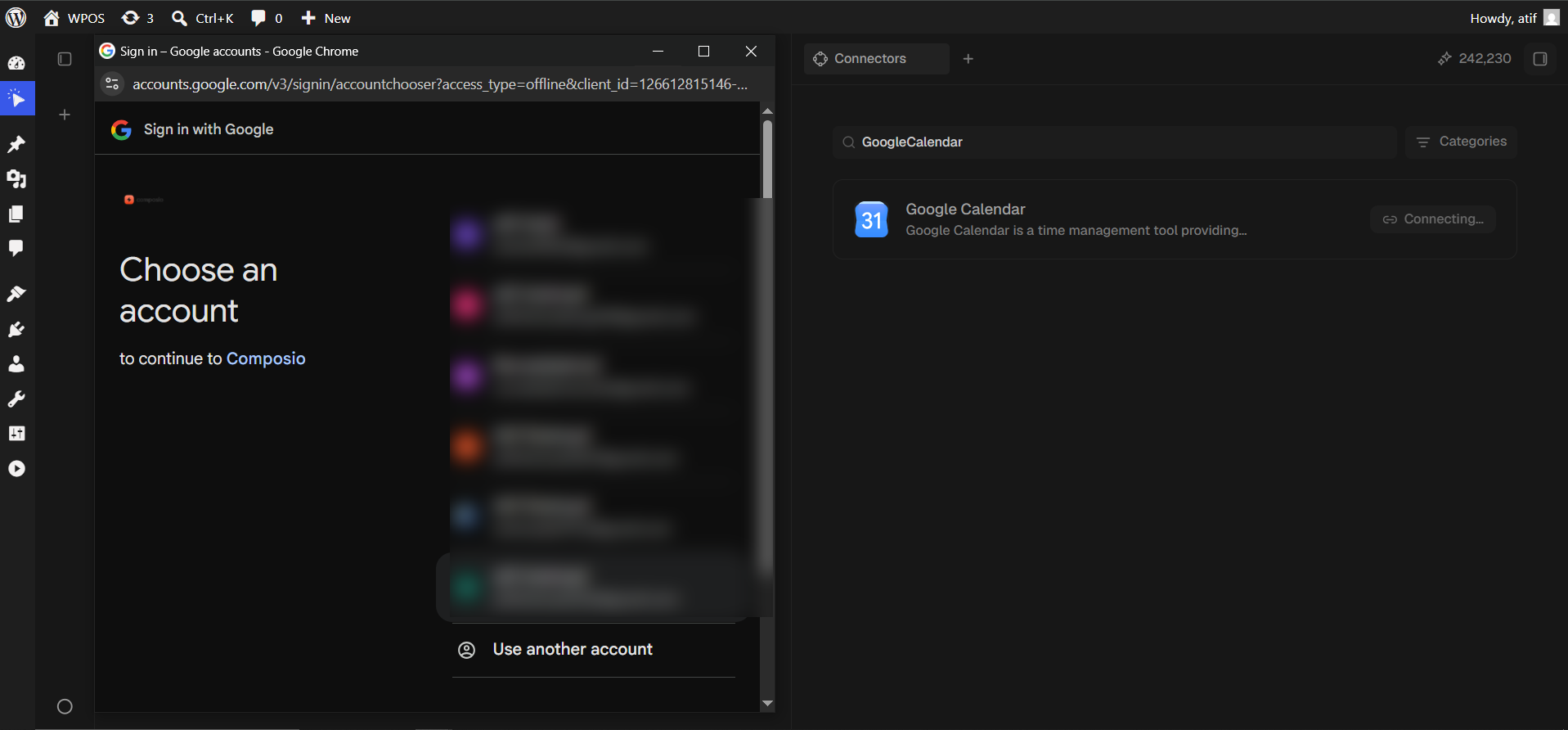Viewport: 1568px width, 730px height.
Task: Toggle the right side panel icon
Action: [x=1540, y=59]
